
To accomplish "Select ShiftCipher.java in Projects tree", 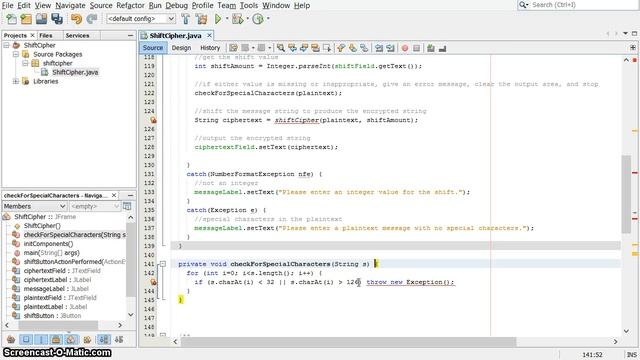I will (x=75, y=72).
